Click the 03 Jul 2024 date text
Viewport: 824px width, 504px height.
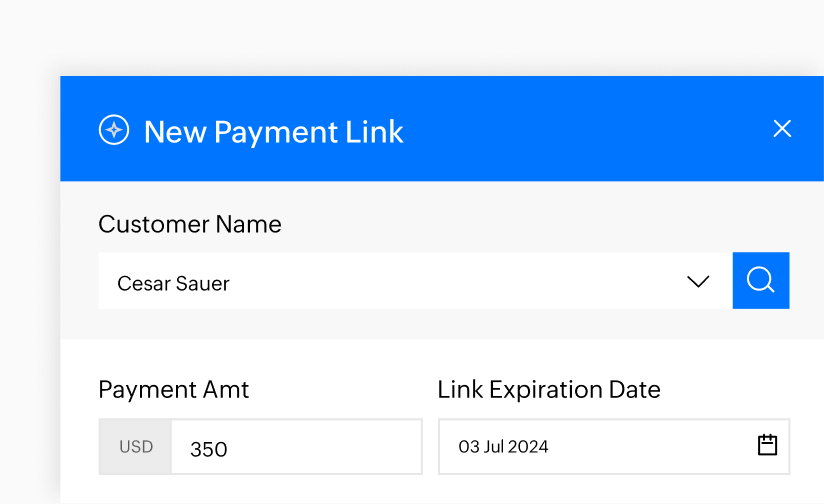tap(503, 447)
